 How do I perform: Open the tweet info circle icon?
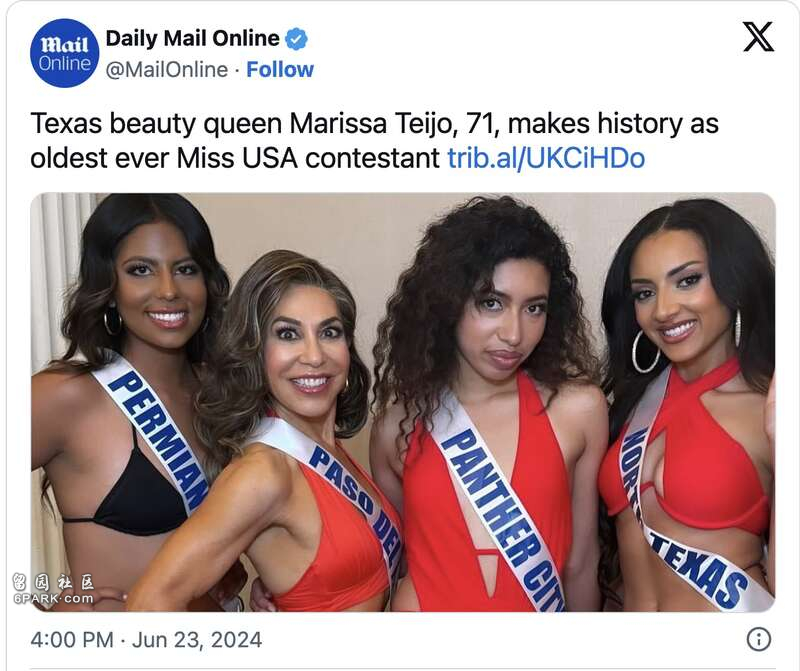(758, 639)
